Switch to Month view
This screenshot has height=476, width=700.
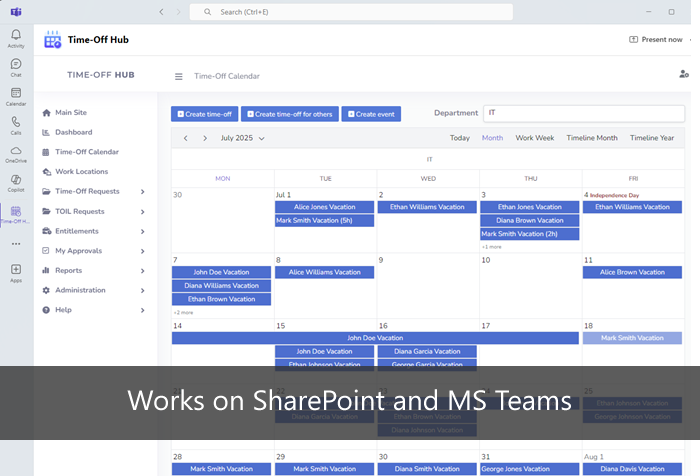(x=492, y=138)
